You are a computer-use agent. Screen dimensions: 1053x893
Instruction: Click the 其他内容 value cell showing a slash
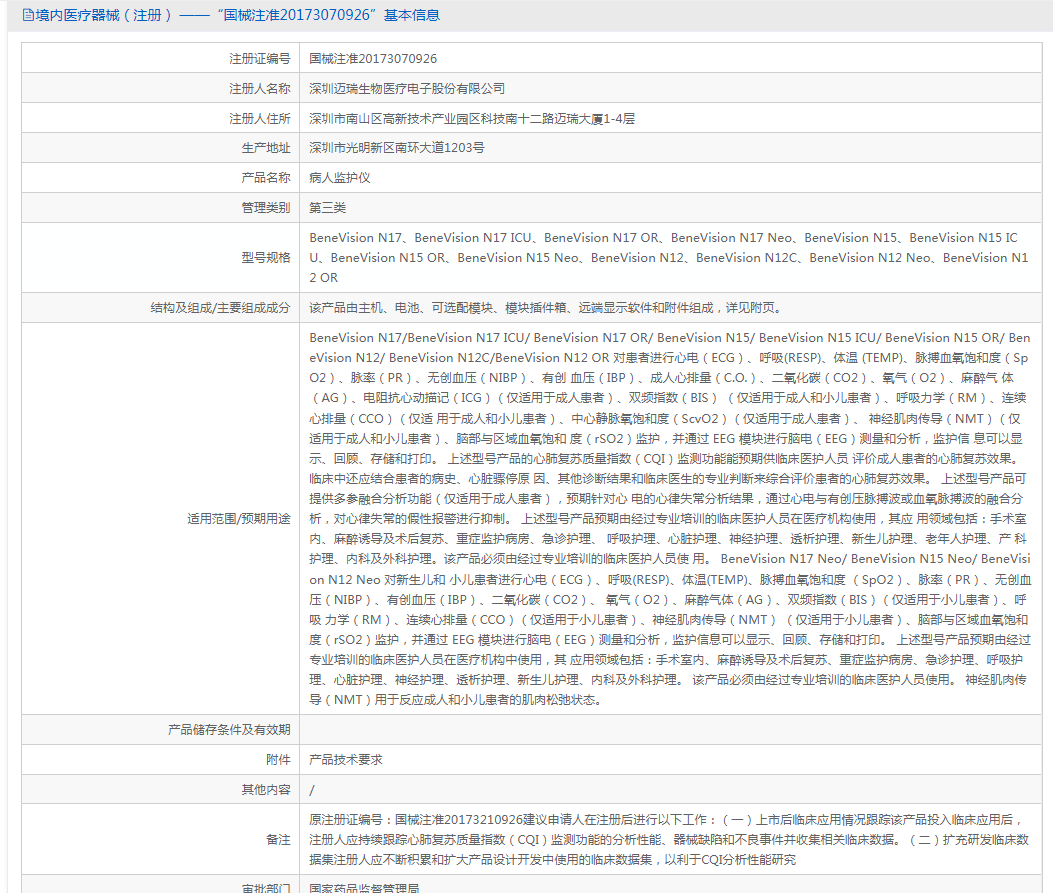[x=312, y=788]
